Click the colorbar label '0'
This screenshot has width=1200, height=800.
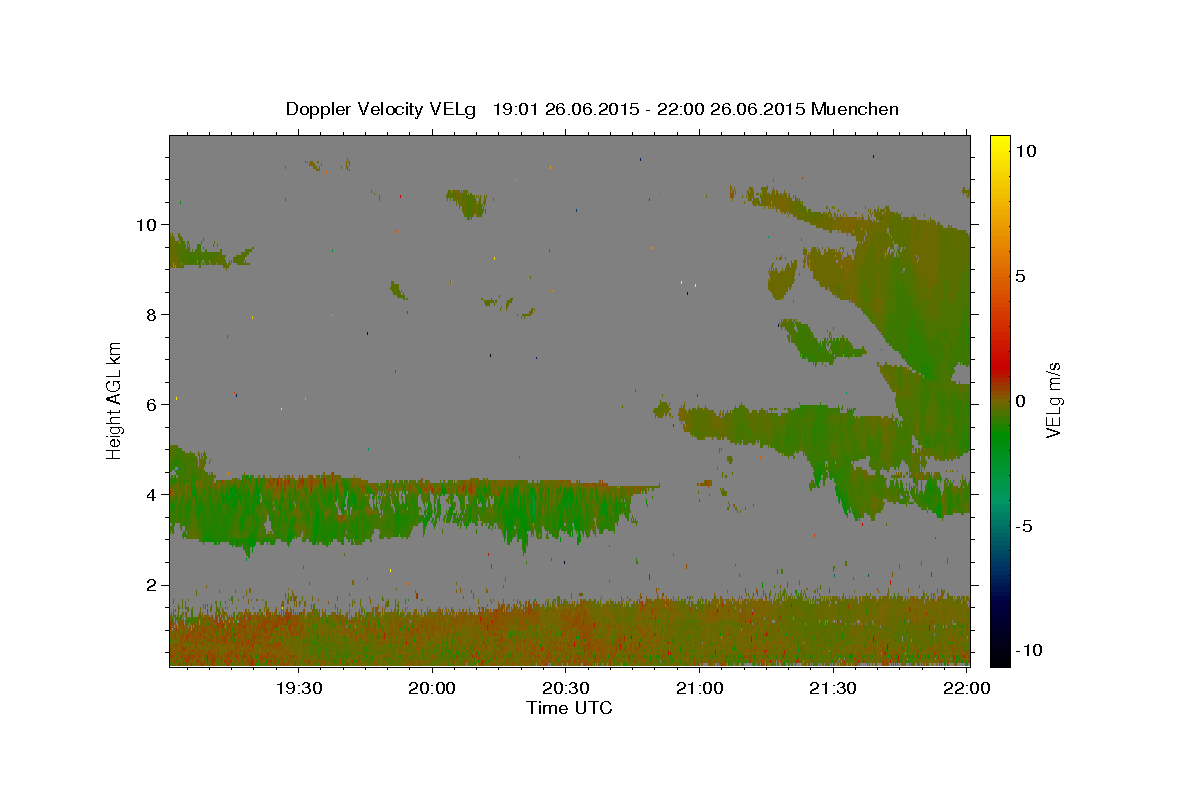1021,401
